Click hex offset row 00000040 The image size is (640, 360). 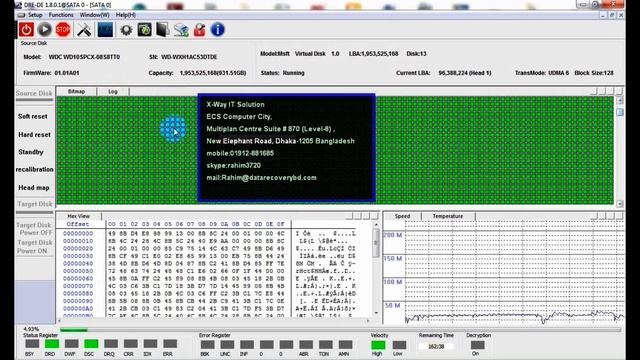(x=78, y=263)
